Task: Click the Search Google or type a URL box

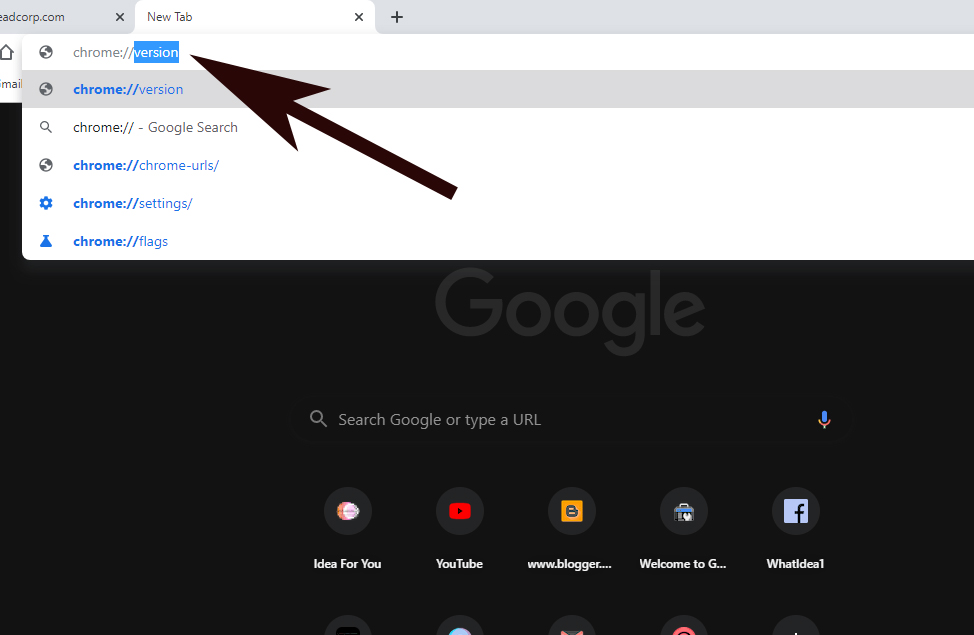Action: 571,419
